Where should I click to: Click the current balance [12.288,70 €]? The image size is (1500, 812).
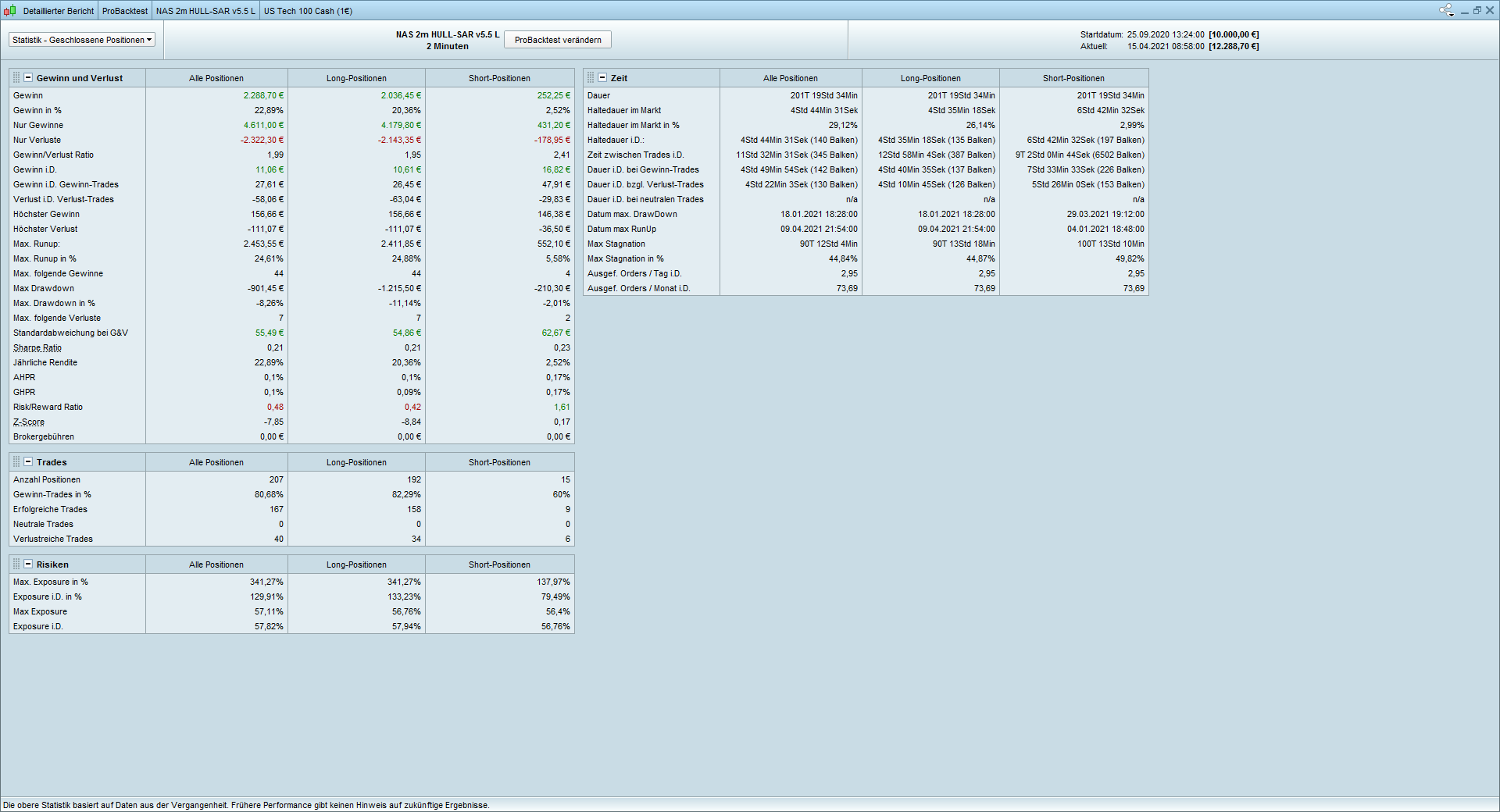pos(1234,47)
